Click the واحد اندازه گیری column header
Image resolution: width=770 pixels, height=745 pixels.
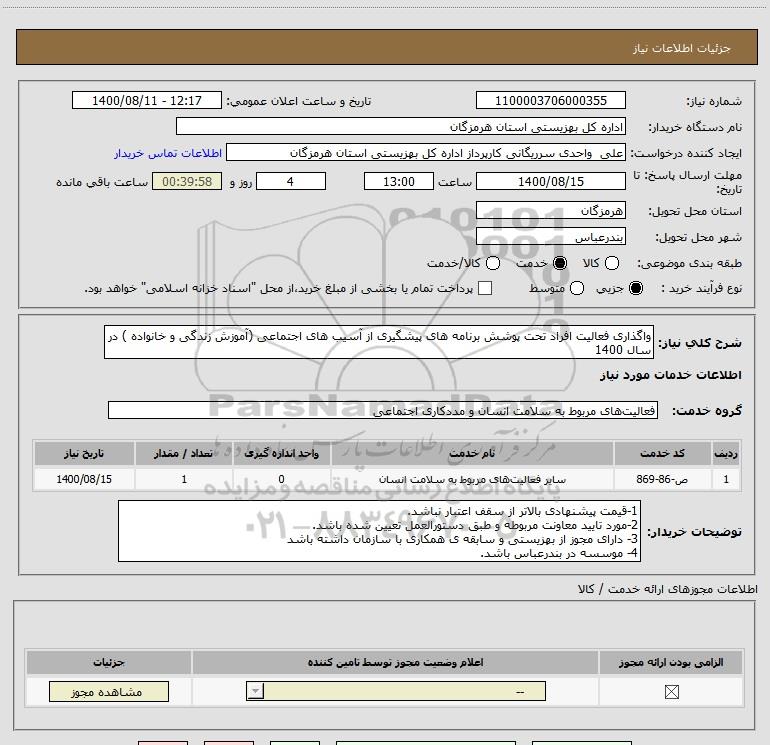pyautogui.click(x=281, y=453)
